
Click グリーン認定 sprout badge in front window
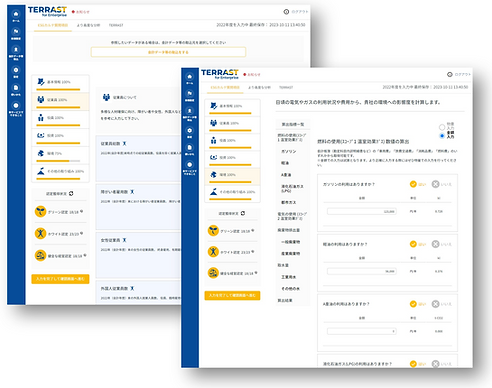tap(213, 230)
